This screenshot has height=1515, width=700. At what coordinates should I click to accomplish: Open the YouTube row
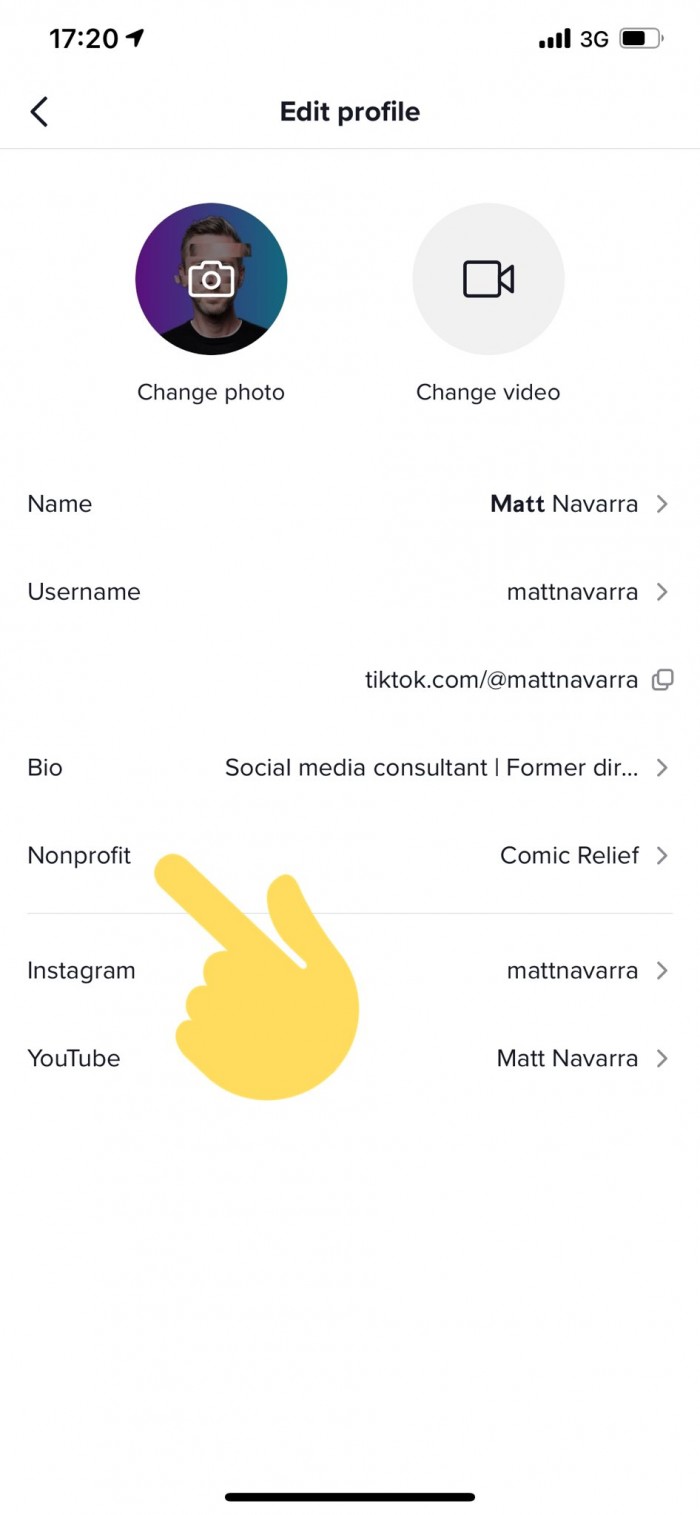click(x=350, y=1058)
